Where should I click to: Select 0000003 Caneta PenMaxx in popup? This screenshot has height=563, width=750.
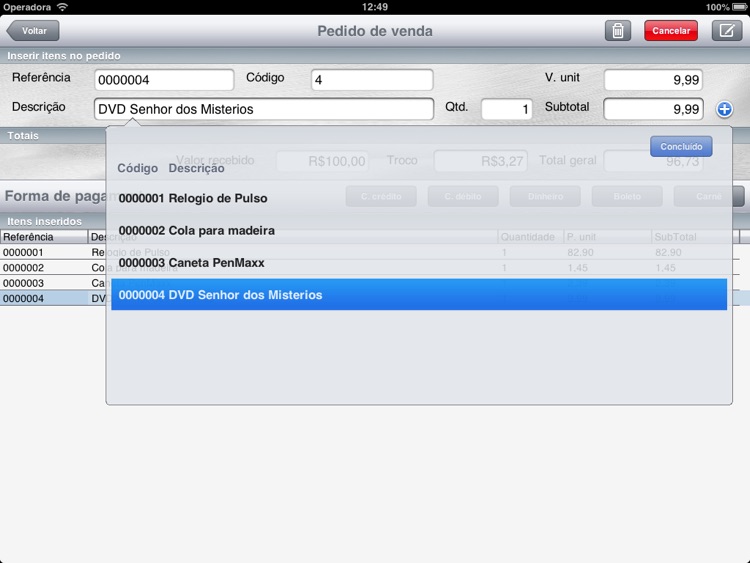pyautogui.click(x=419, y=263)
